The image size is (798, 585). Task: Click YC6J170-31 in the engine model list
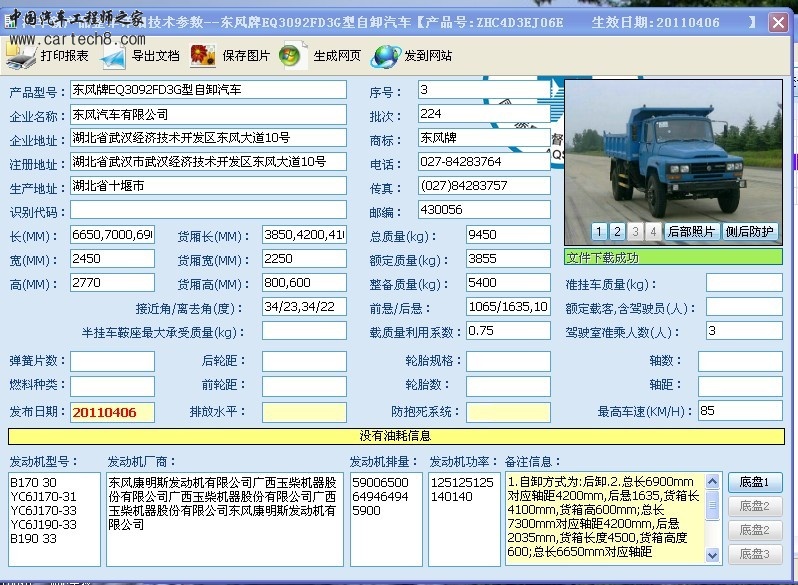pyautogui.click(x=43, y=496)
